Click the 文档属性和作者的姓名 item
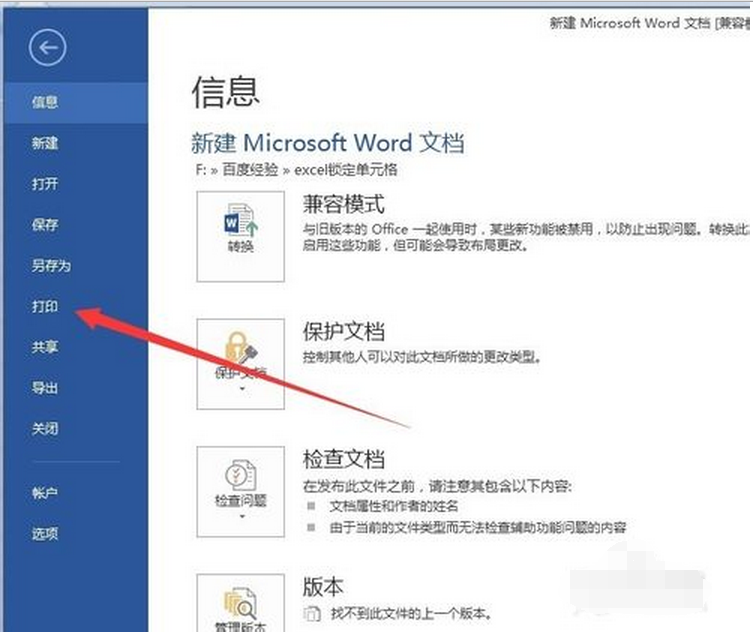 click(x=394, y=506)
